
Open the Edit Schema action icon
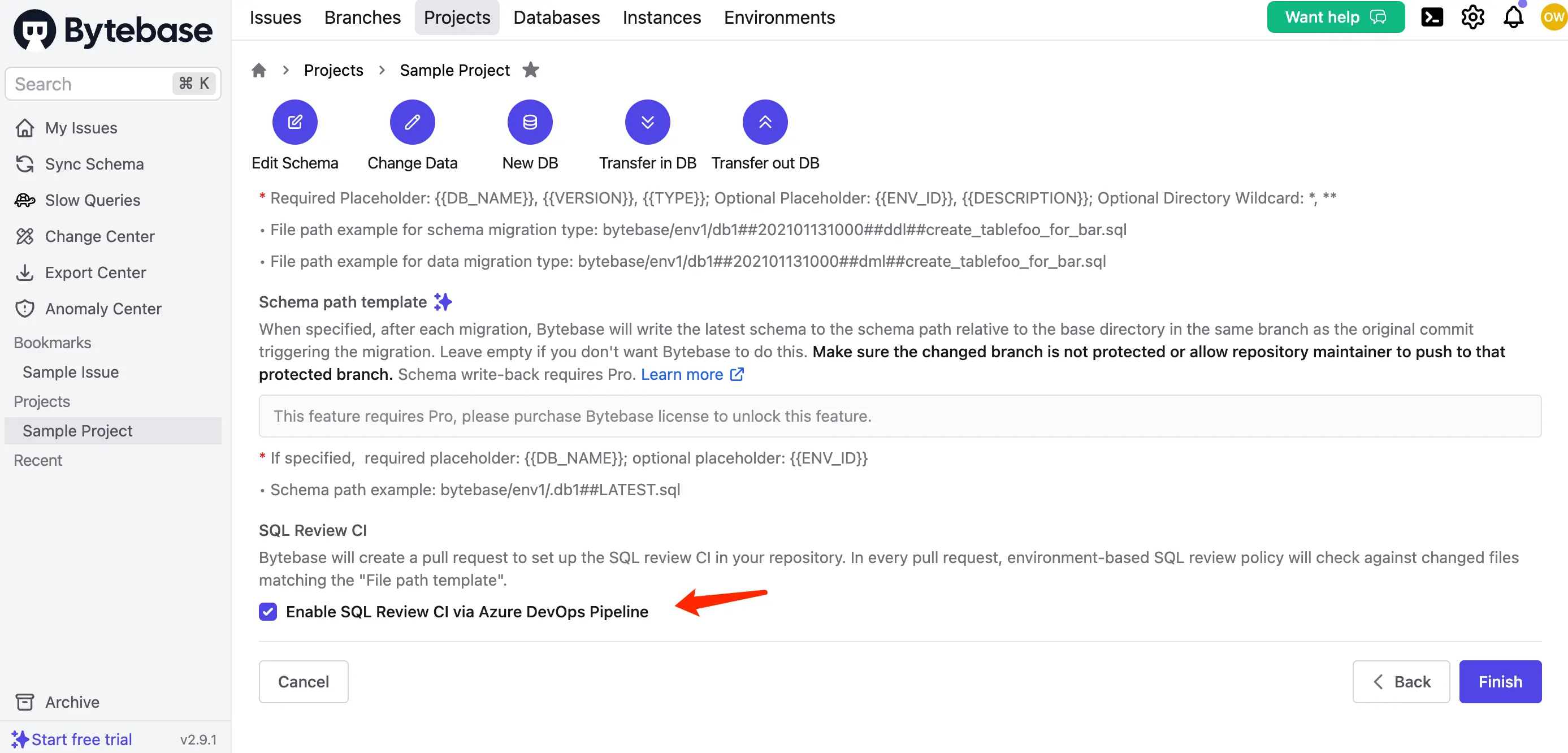(x=294, y=122)
